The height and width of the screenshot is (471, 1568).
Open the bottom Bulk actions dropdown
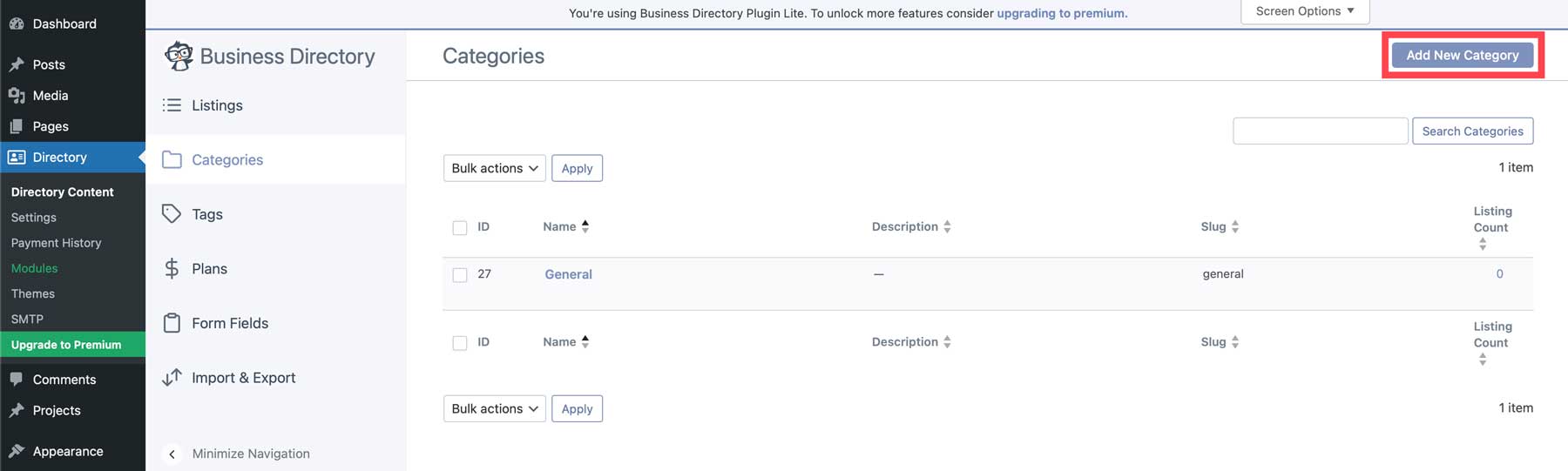point(495,408)
